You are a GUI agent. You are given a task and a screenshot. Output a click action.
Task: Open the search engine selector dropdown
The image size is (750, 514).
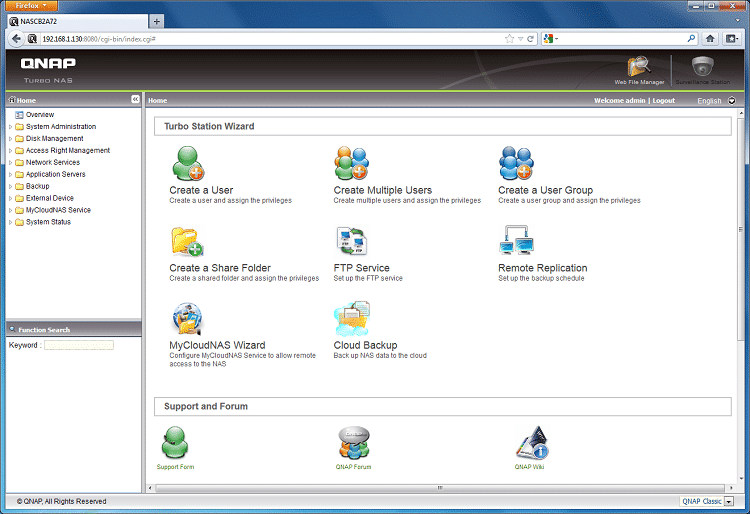coord(551,39)
